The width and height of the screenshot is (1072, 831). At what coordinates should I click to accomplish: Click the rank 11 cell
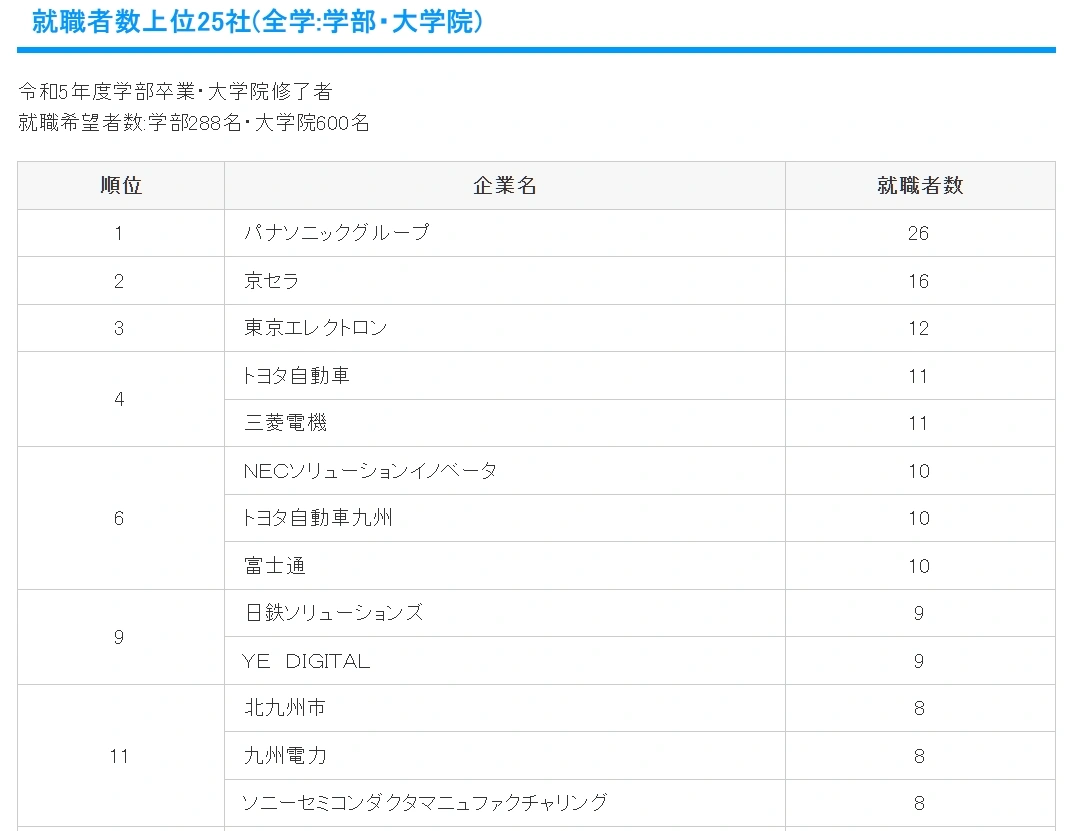119,756
